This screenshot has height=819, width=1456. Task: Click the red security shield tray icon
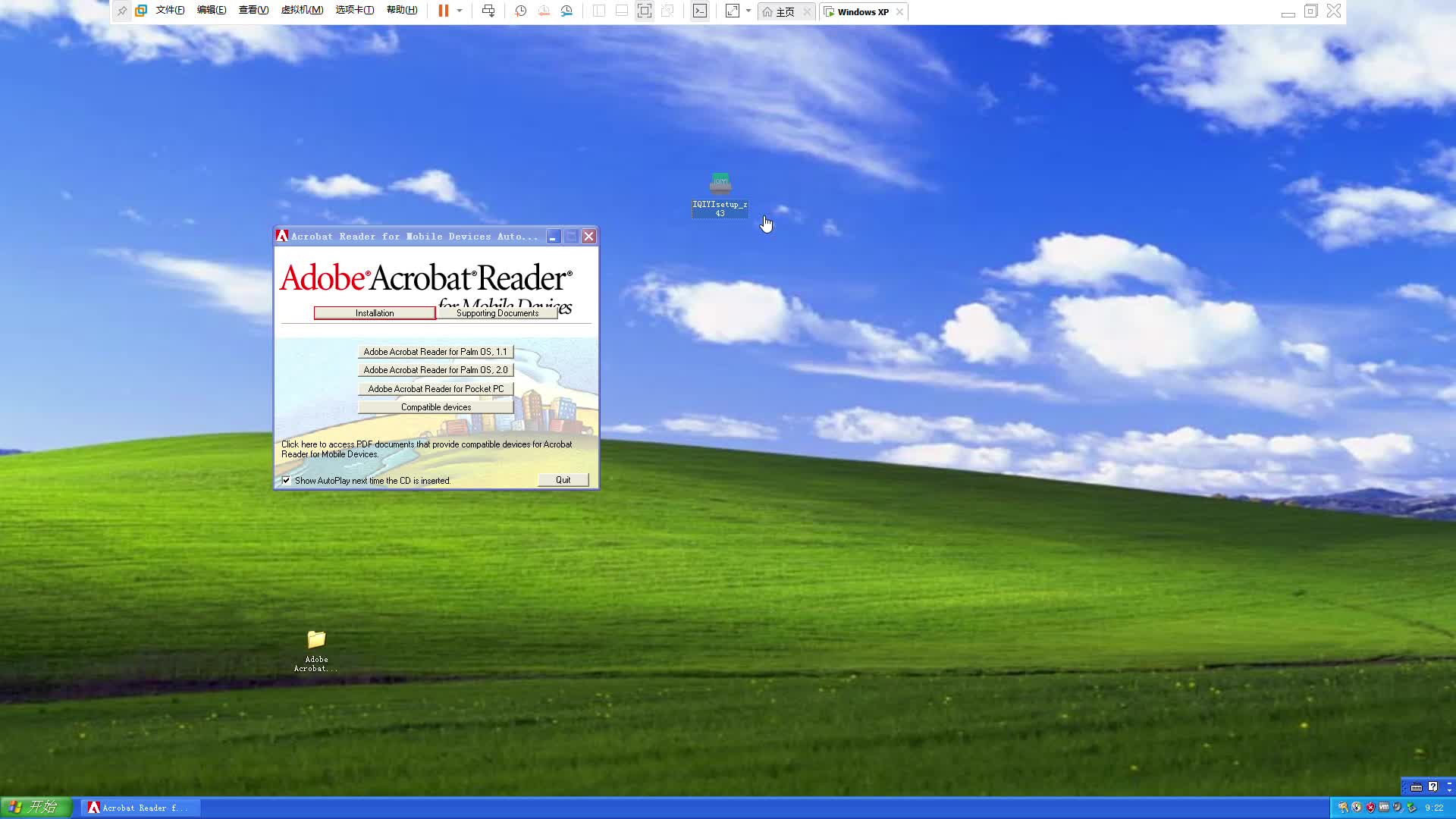[x=1370, y=808]
